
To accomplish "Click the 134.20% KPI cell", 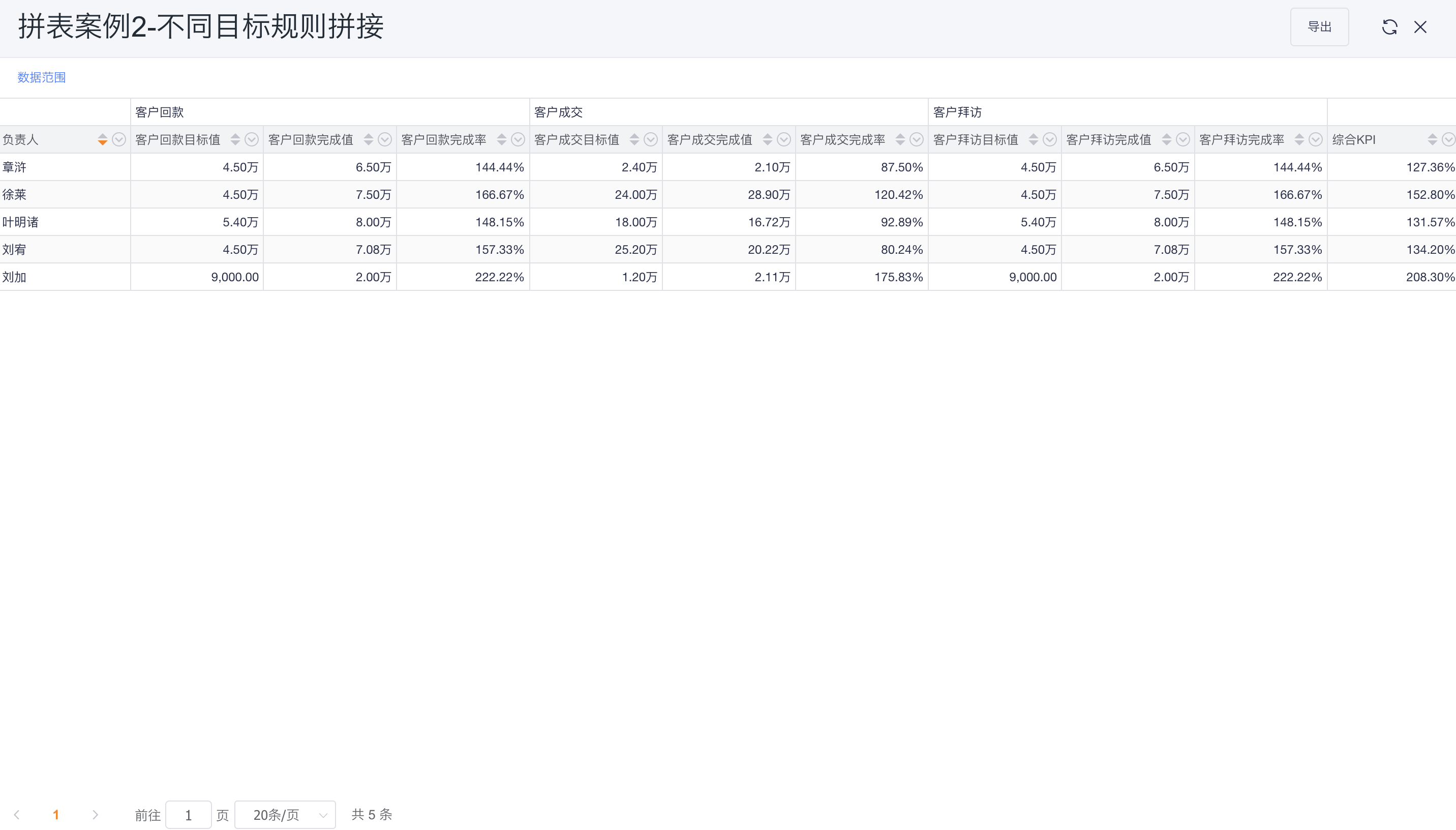I will pyautogui.click(x=1391, y=249).
